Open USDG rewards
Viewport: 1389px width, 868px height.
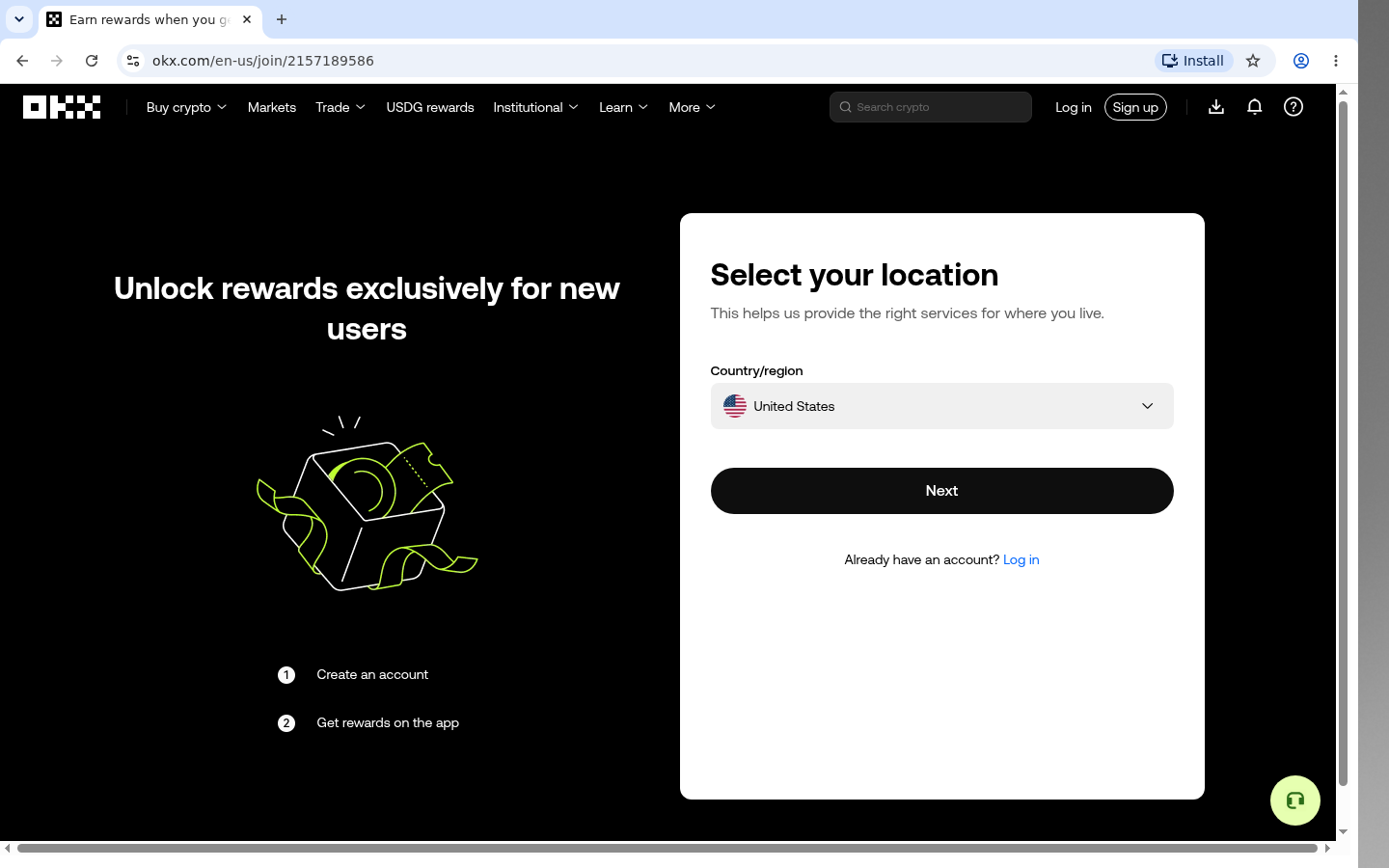[430, 107]
